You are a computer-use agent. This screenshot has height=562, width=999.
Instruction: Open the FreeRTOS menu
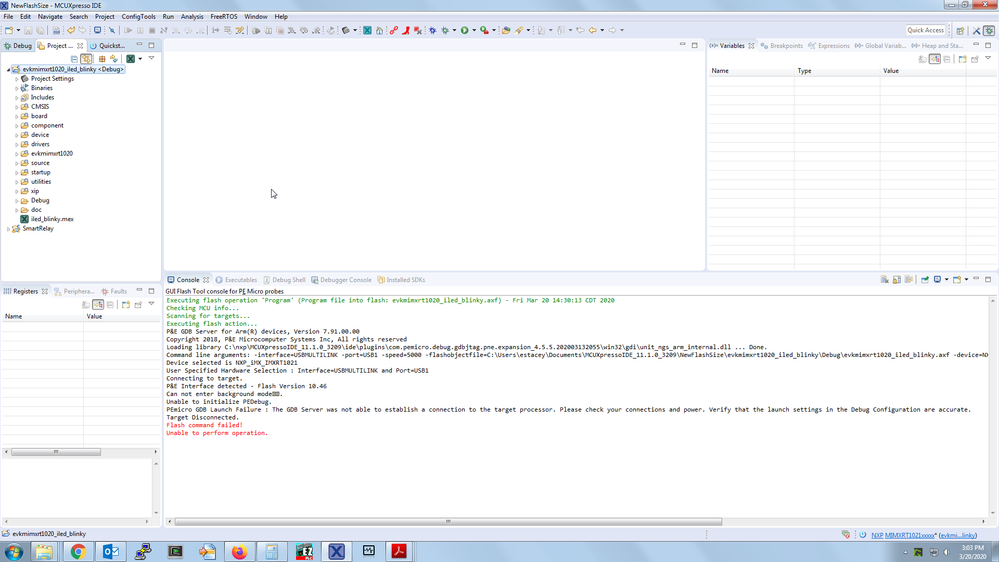pos(224,17)
